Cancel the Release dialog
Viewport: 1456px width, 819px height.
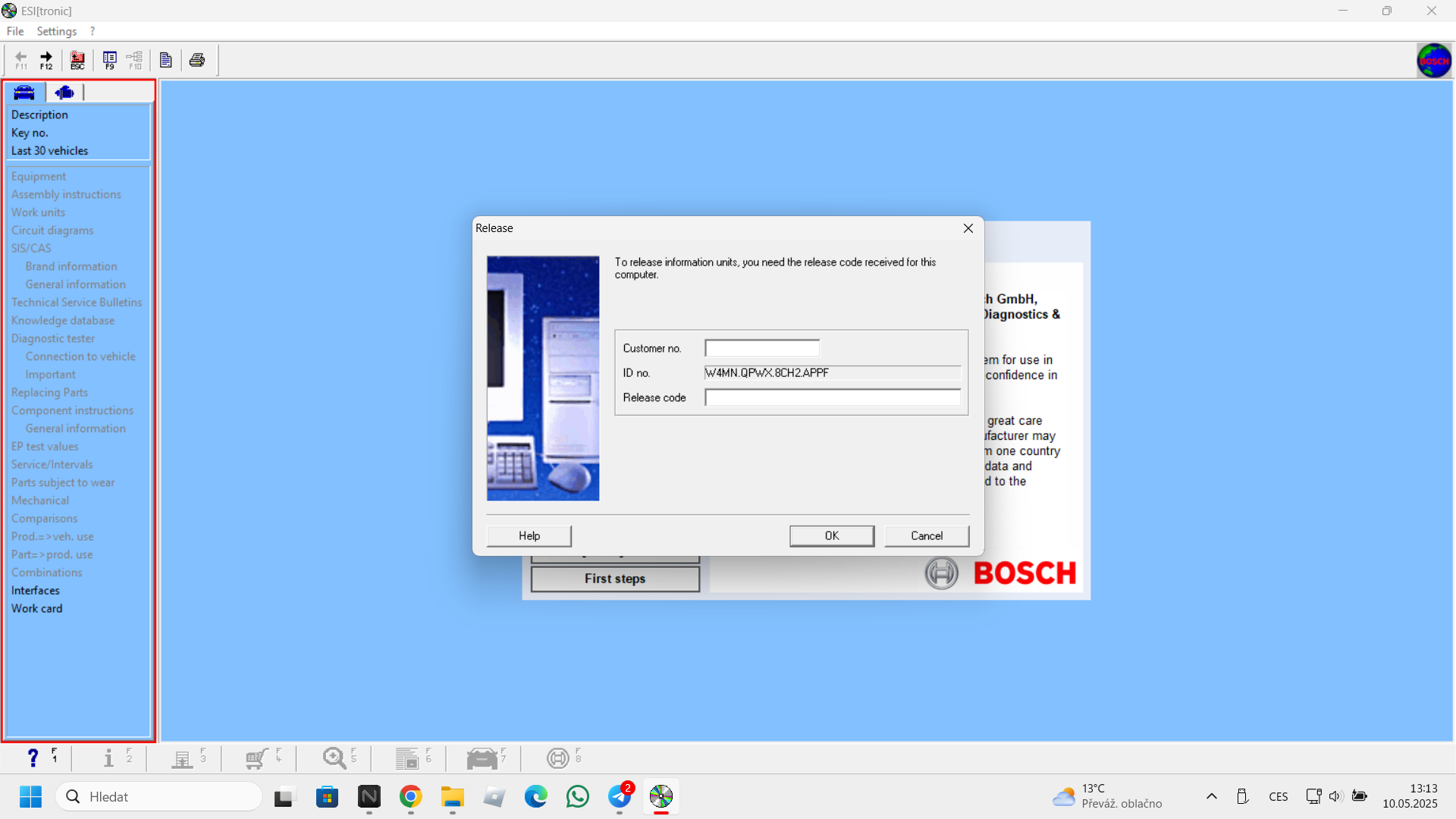point(927,536)
